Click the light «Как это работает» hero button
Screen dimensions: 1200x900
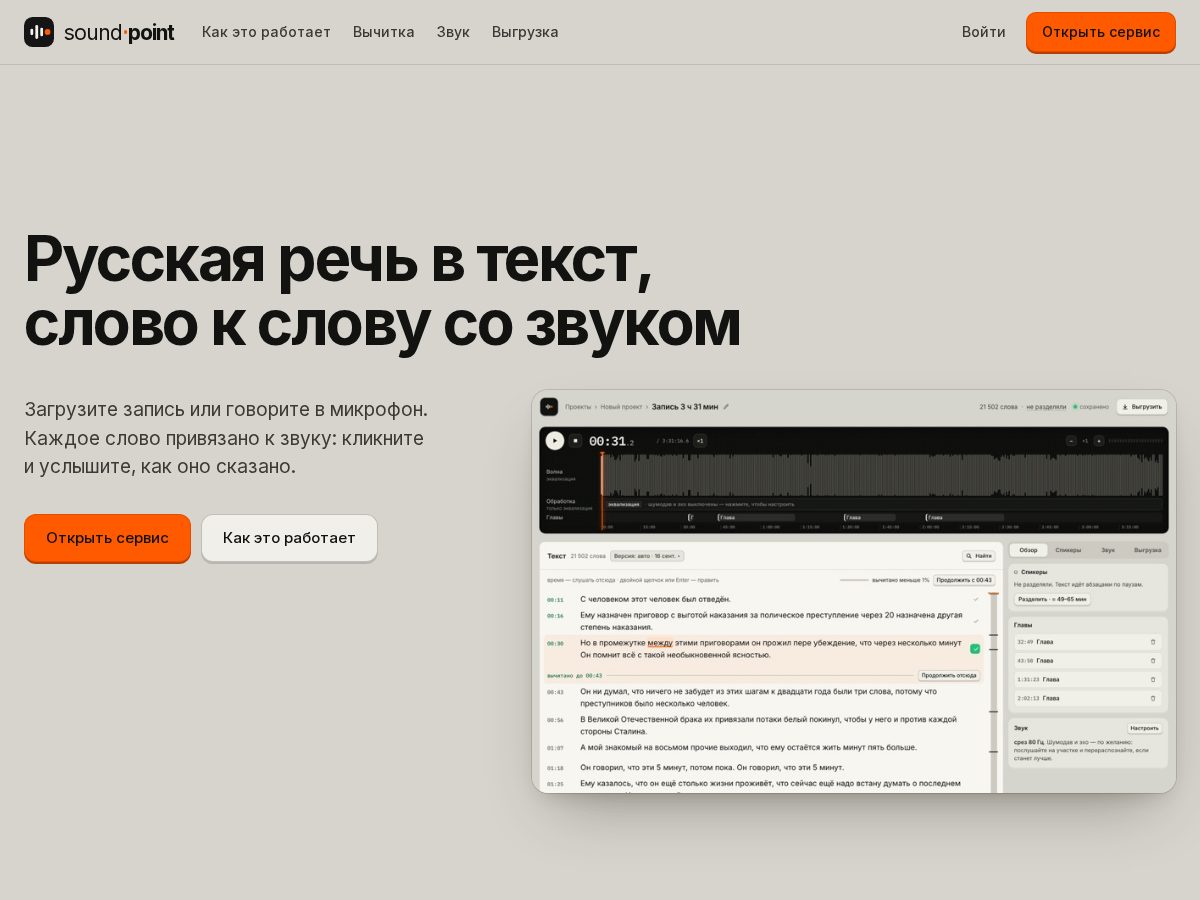289,538
